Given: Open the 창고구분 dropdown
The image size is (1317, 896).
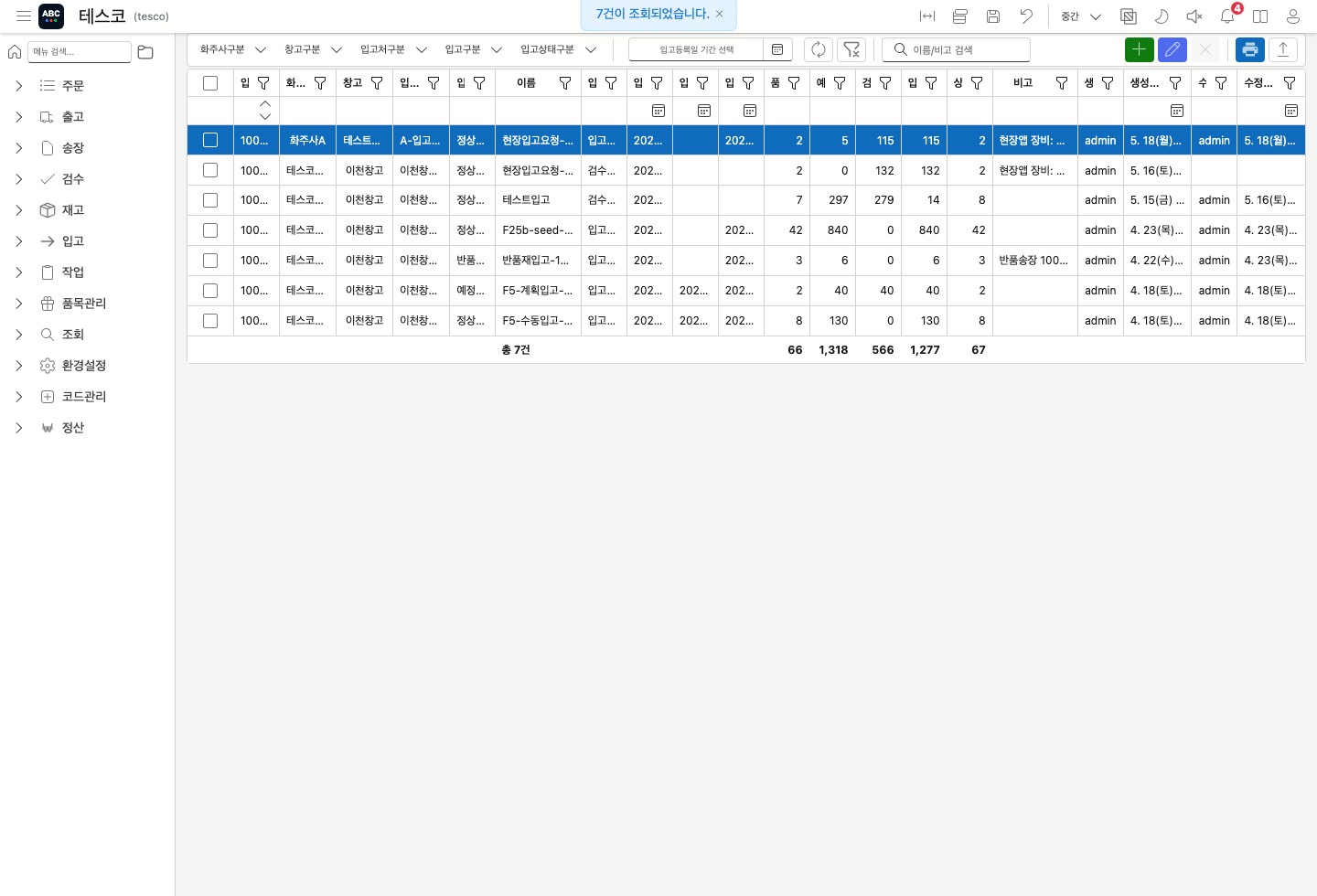Looking at the screenshot, I should [x=313, y=49].
